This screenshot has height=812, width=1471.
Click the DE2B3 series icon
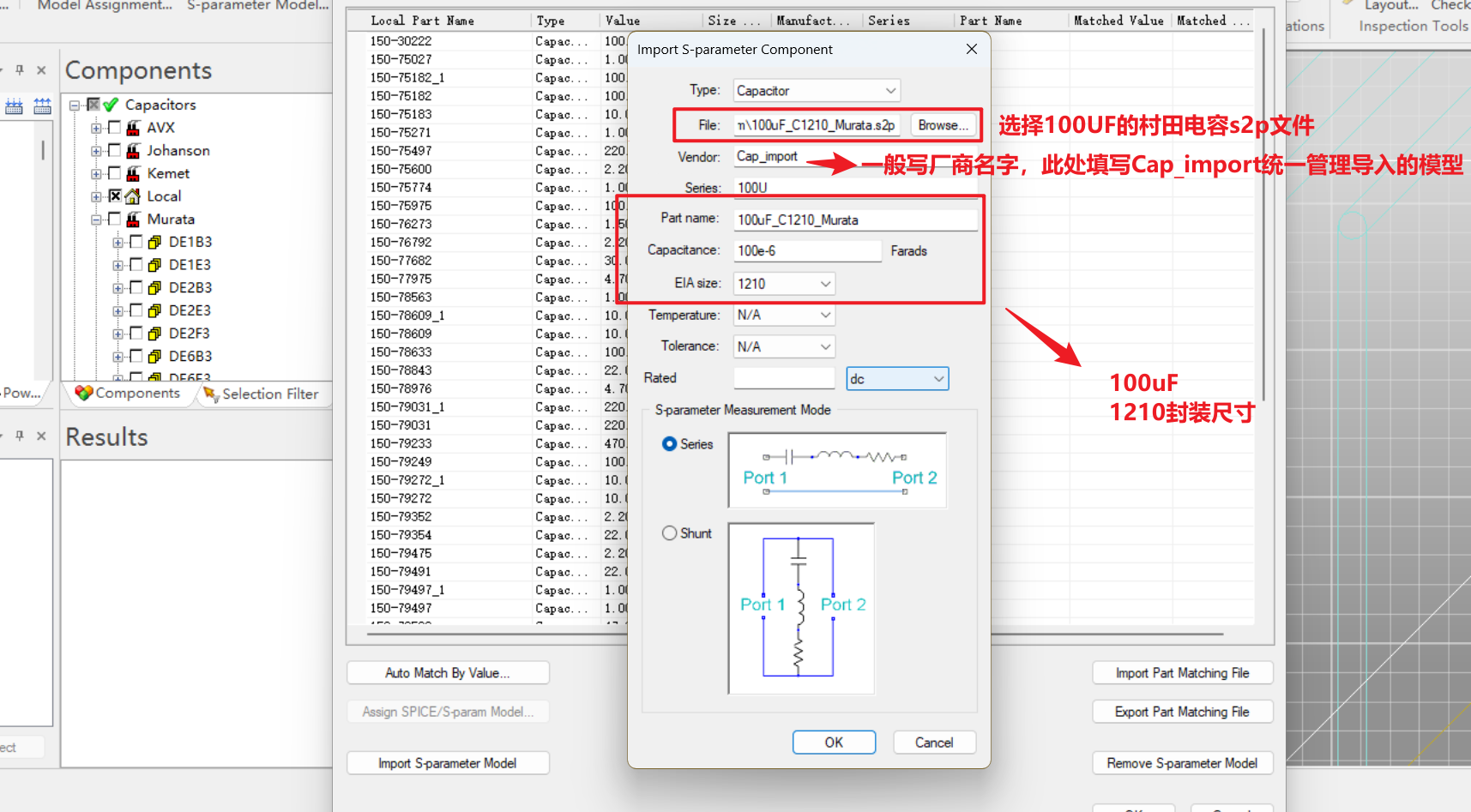pyautogui.click(x=154, y=288)
